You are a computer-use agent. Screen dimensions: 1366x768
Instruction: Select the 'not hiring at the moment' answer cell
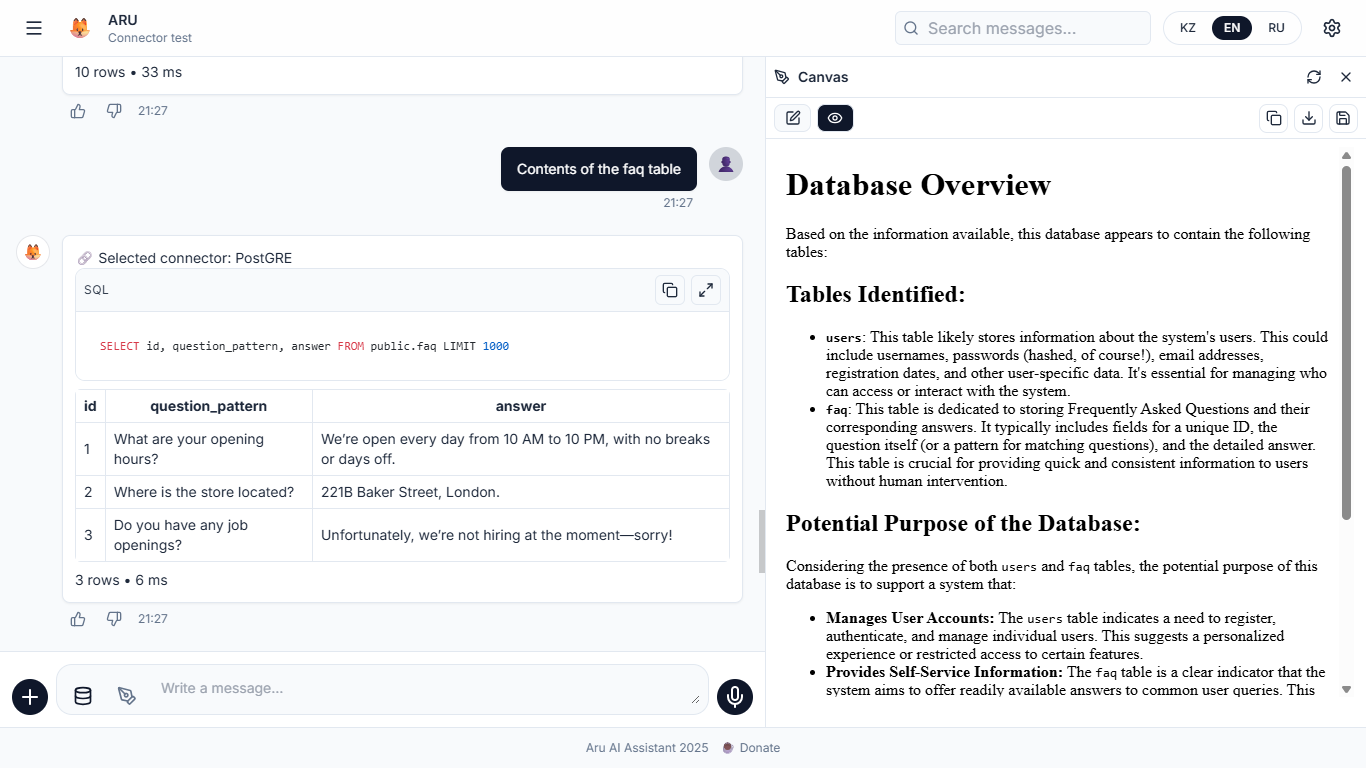point(521,535)
